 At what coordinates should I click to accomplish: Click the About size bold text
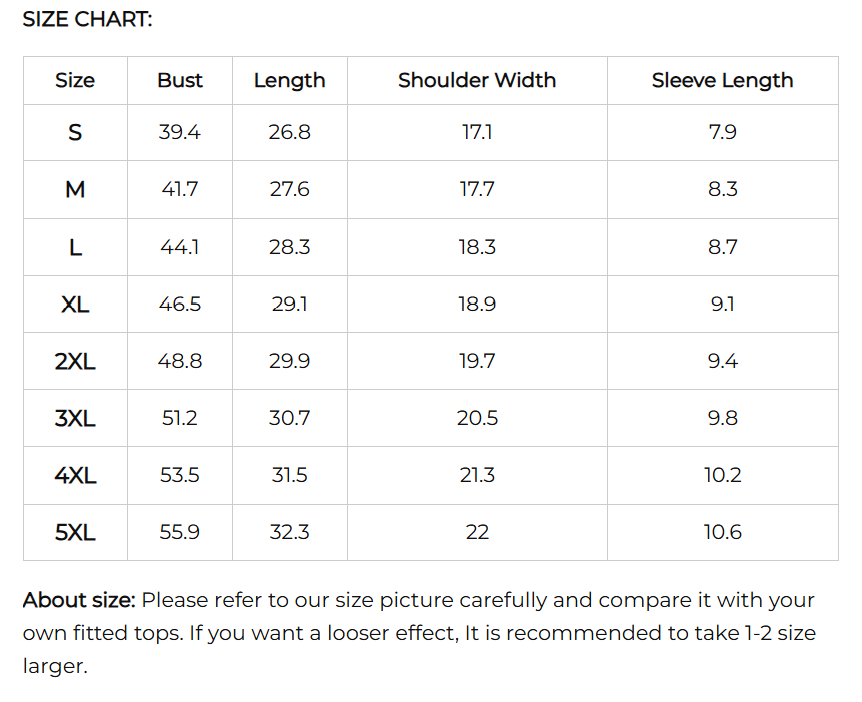click(79, 600)
